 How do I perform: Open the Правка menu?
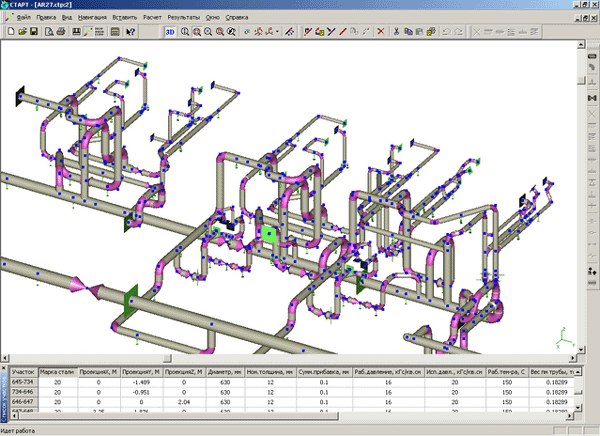46,17
